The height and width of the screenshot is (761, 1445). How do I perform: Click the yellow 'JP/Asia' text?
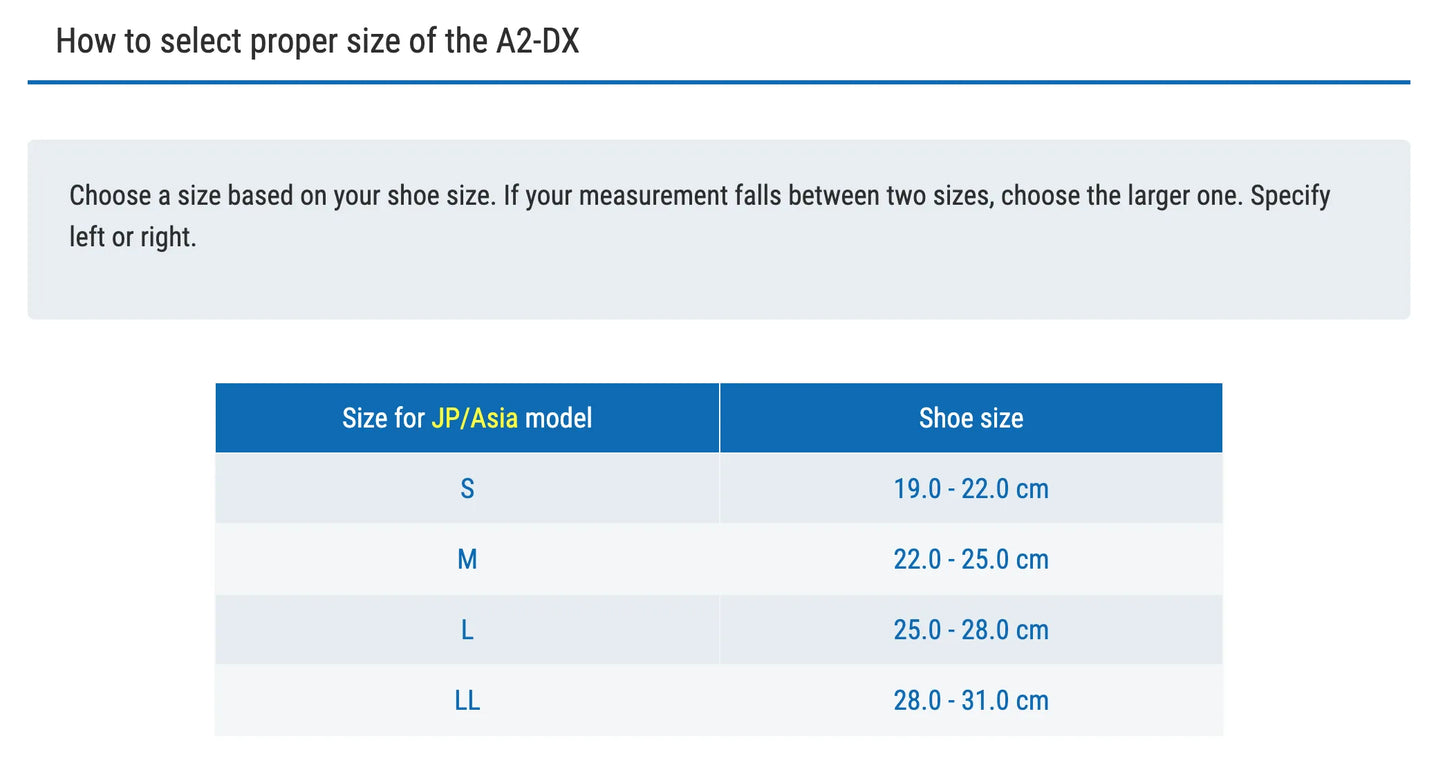click(x=475, y=418)
